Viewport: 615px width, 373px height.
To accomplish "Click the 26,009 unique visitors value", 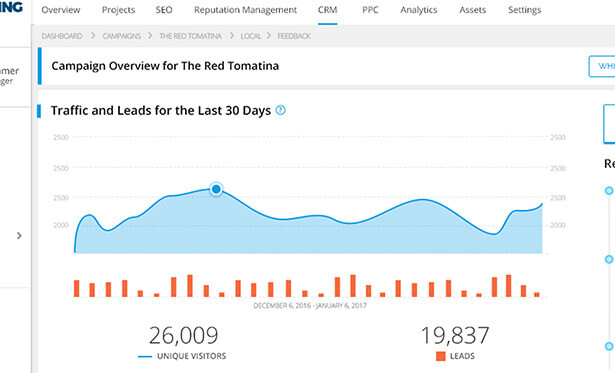I will [x=184, y=335].
